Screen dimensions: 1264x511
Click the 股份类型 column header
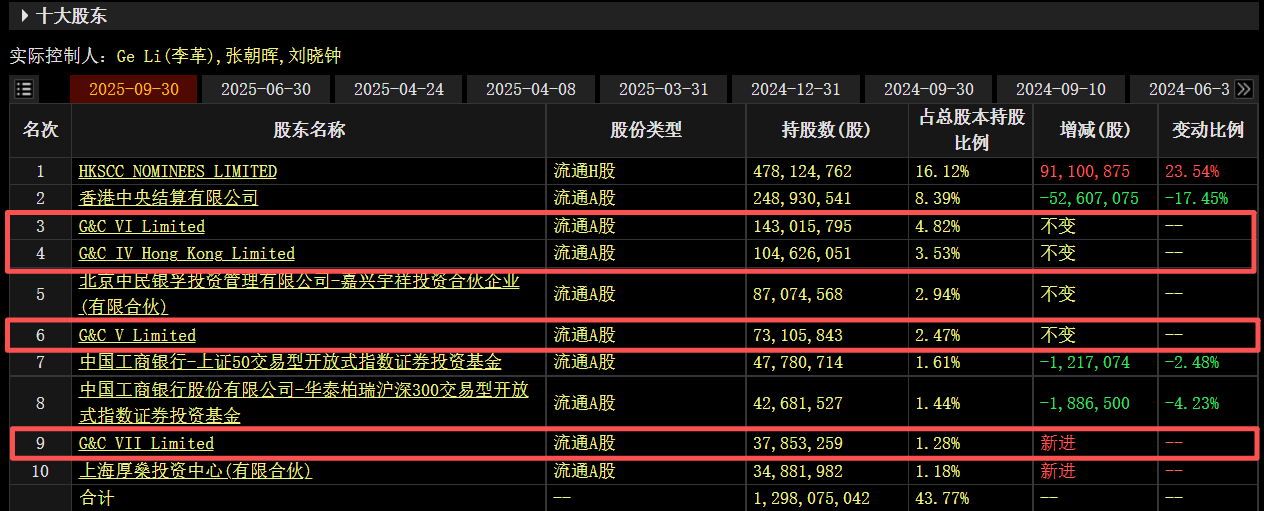[646, 130]
